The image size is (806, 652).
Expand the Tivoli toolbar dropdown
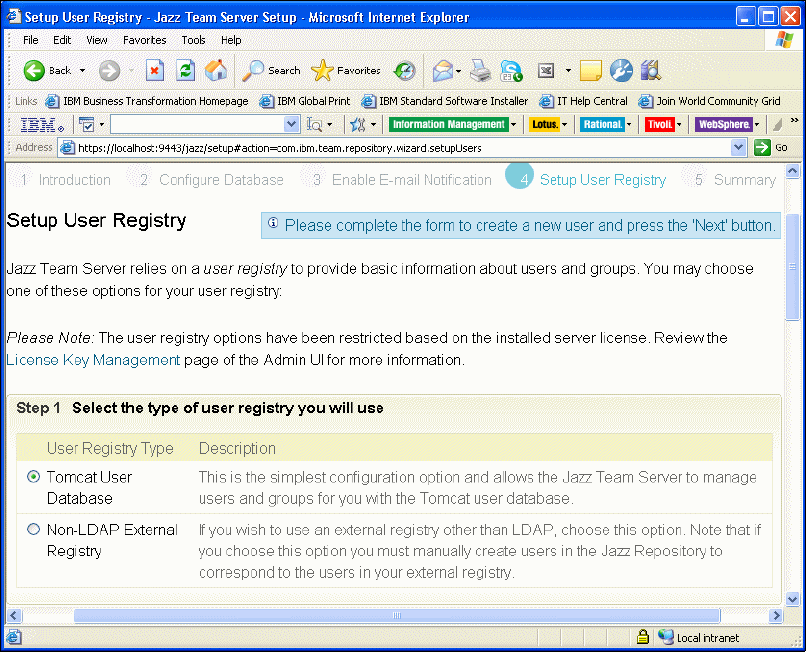click(x=679, y=124)
